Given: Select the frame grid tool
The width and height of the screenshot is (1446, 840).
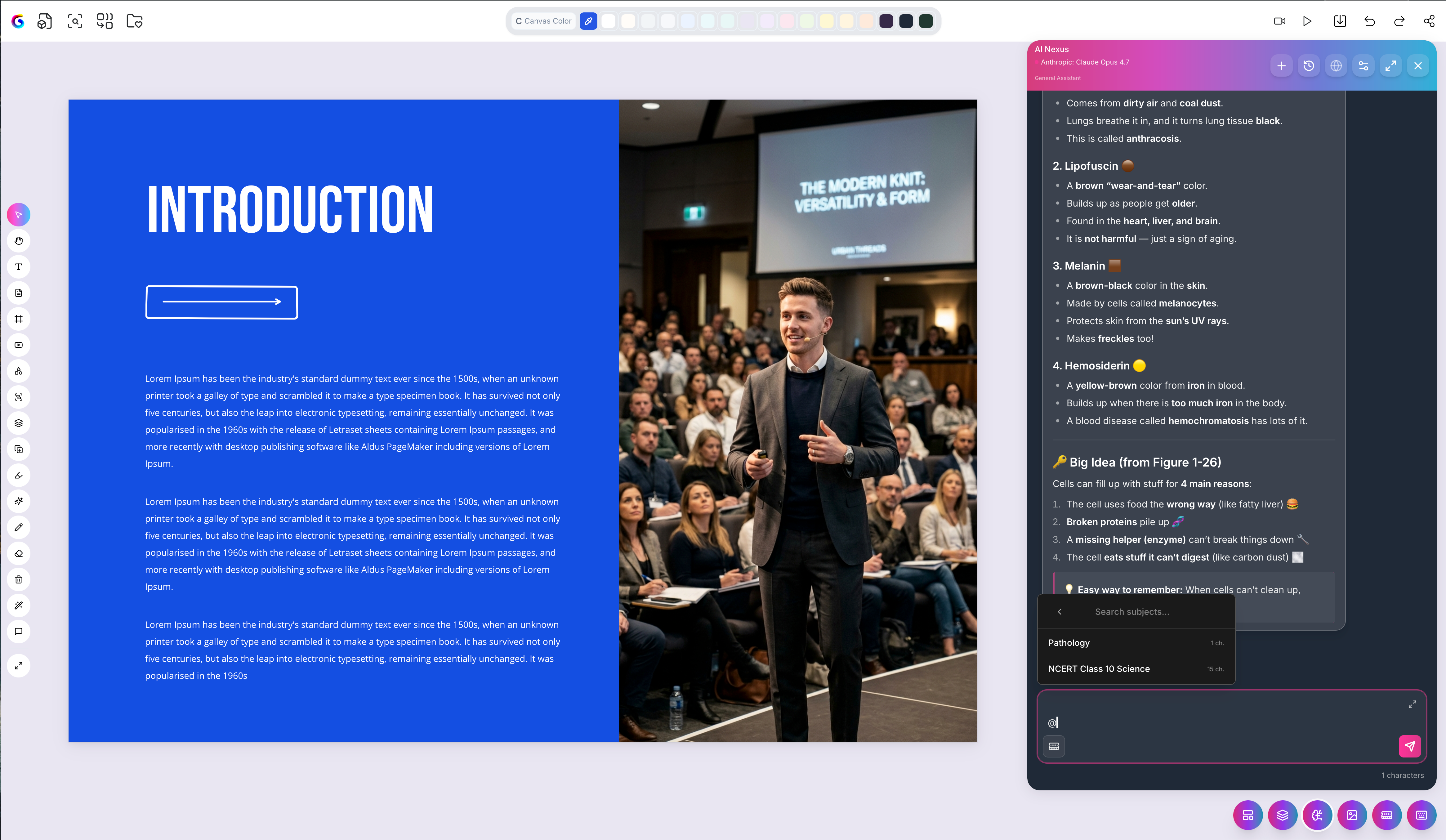Looking at the screenshot, I should click(18, 319).
